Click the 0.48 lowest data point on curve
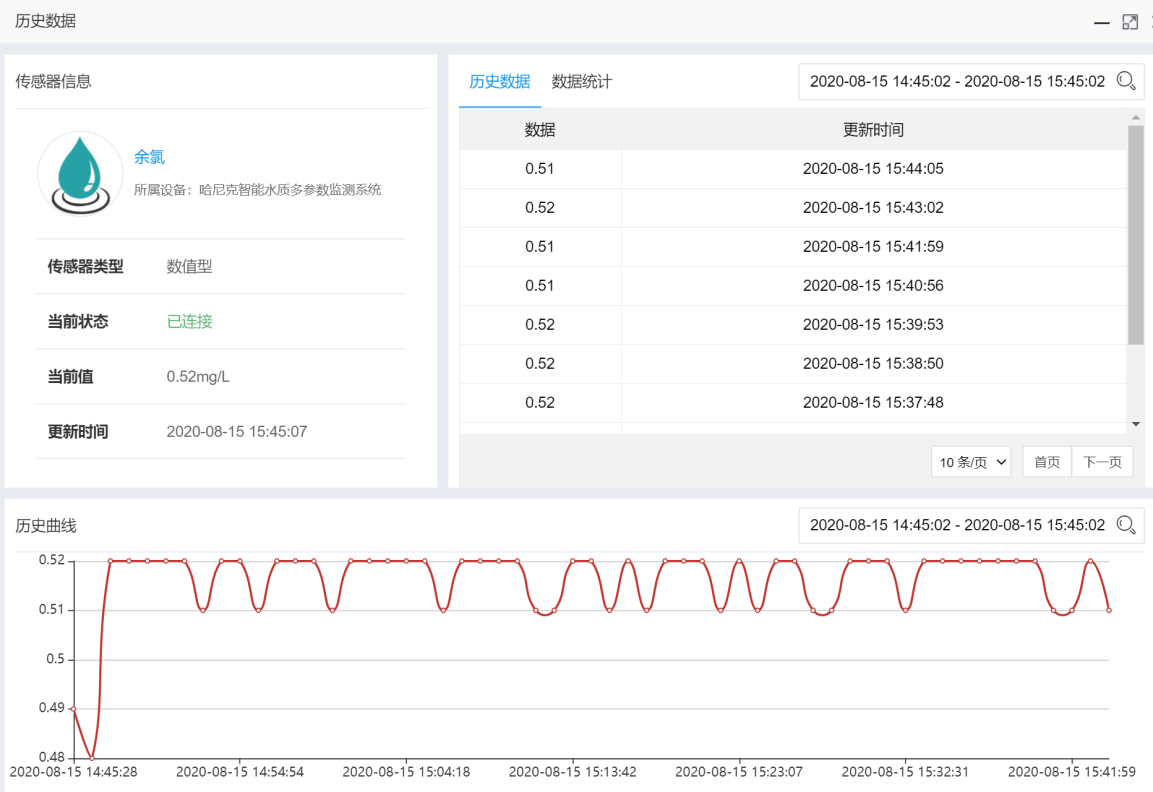Screen dimensions: 1153x792 92,758
